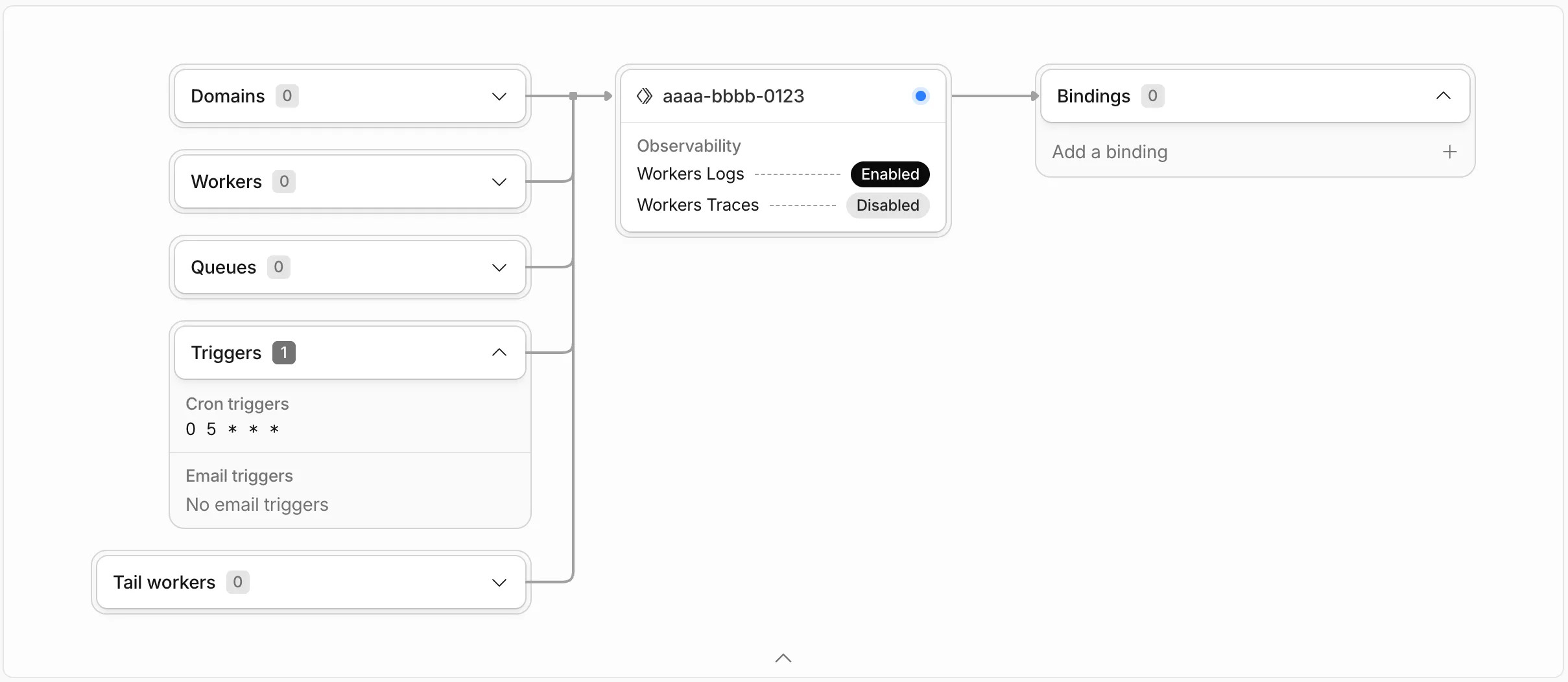Click the Bindings count badge 0
This screenshot has height=682, width=1568.
(1152, 96)
